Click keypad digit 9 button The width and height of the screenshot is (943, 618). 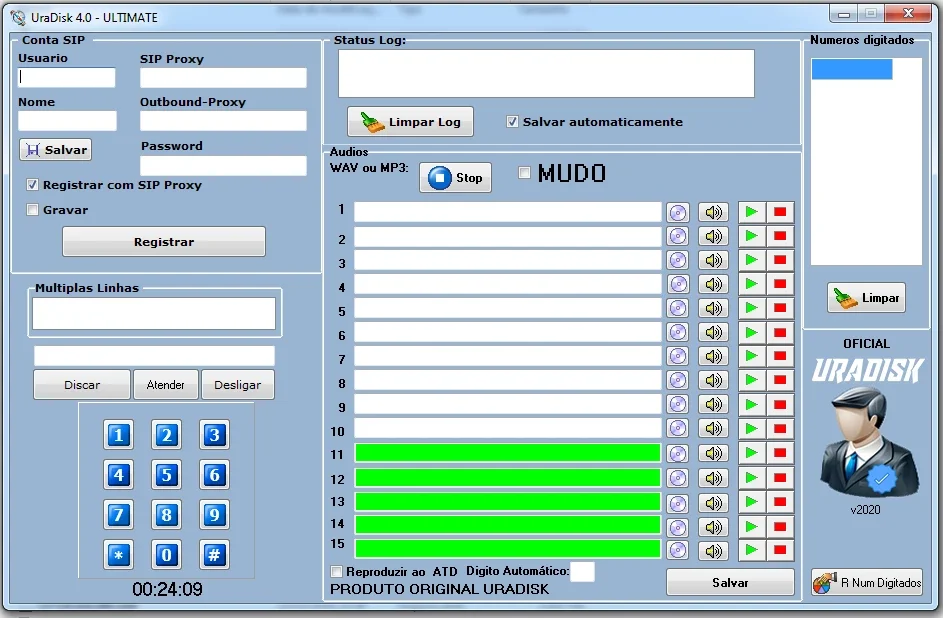tap(215, 515)
